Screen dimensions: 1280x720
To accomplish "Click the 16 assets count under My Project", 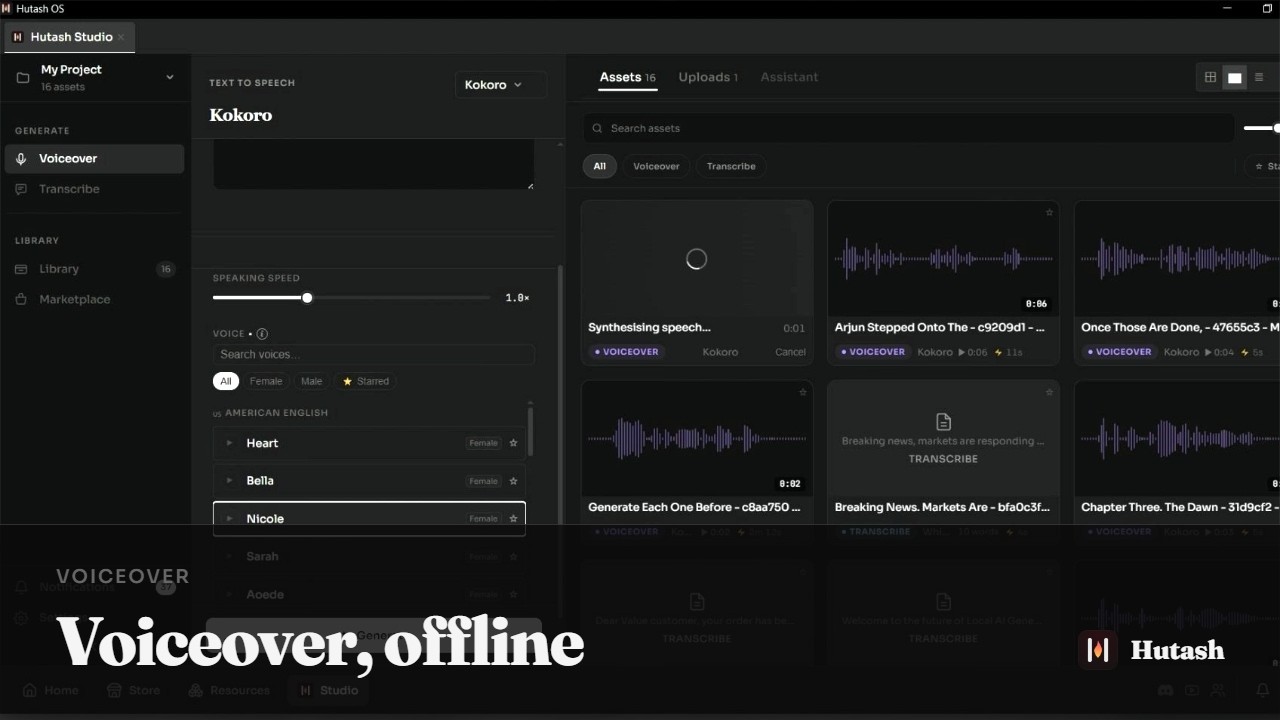I will [63, 87].
